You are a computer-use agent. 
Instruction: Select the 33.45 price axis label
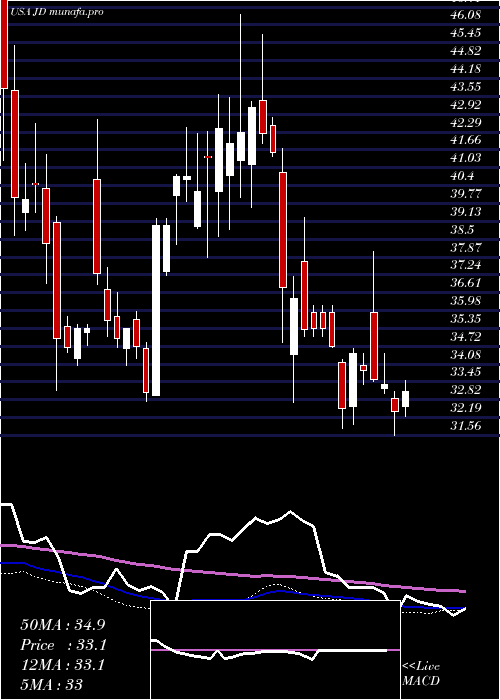[466, 372]
